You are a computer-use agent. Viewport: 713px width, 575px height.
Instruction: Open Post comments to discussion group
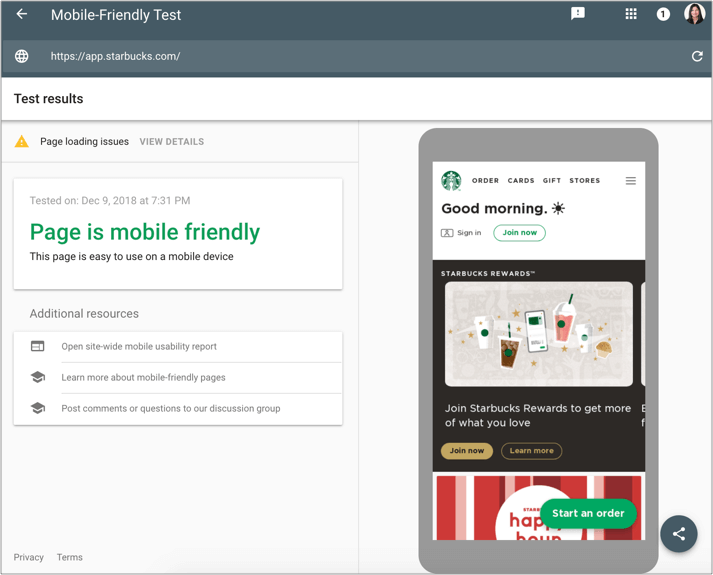click(x=171, y=408)
